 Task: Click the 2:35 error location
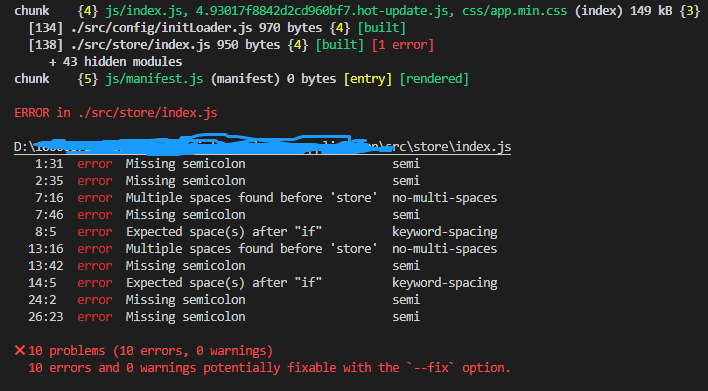click(49, 181)
